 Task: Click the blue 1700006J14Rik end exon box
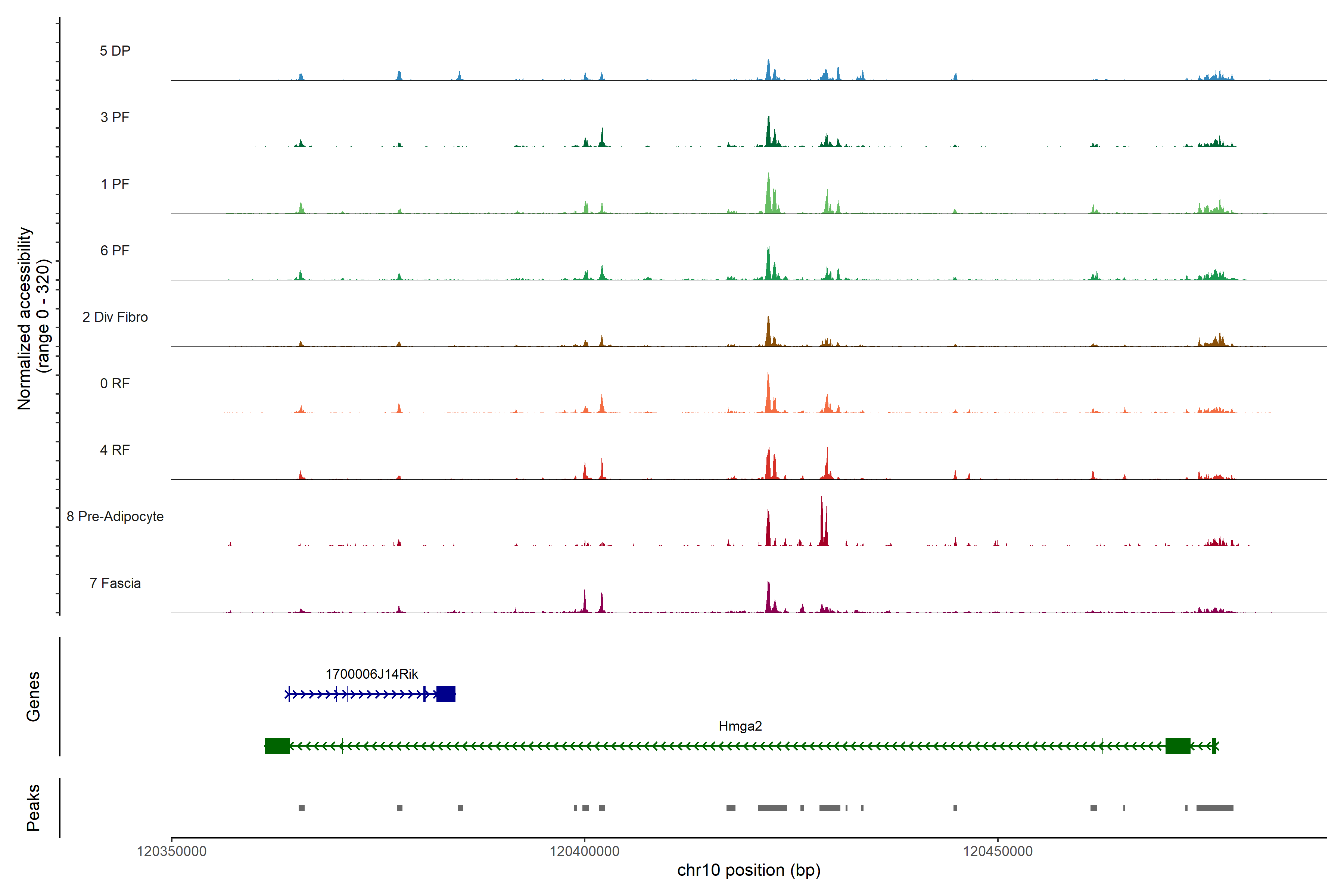[446, 694]
